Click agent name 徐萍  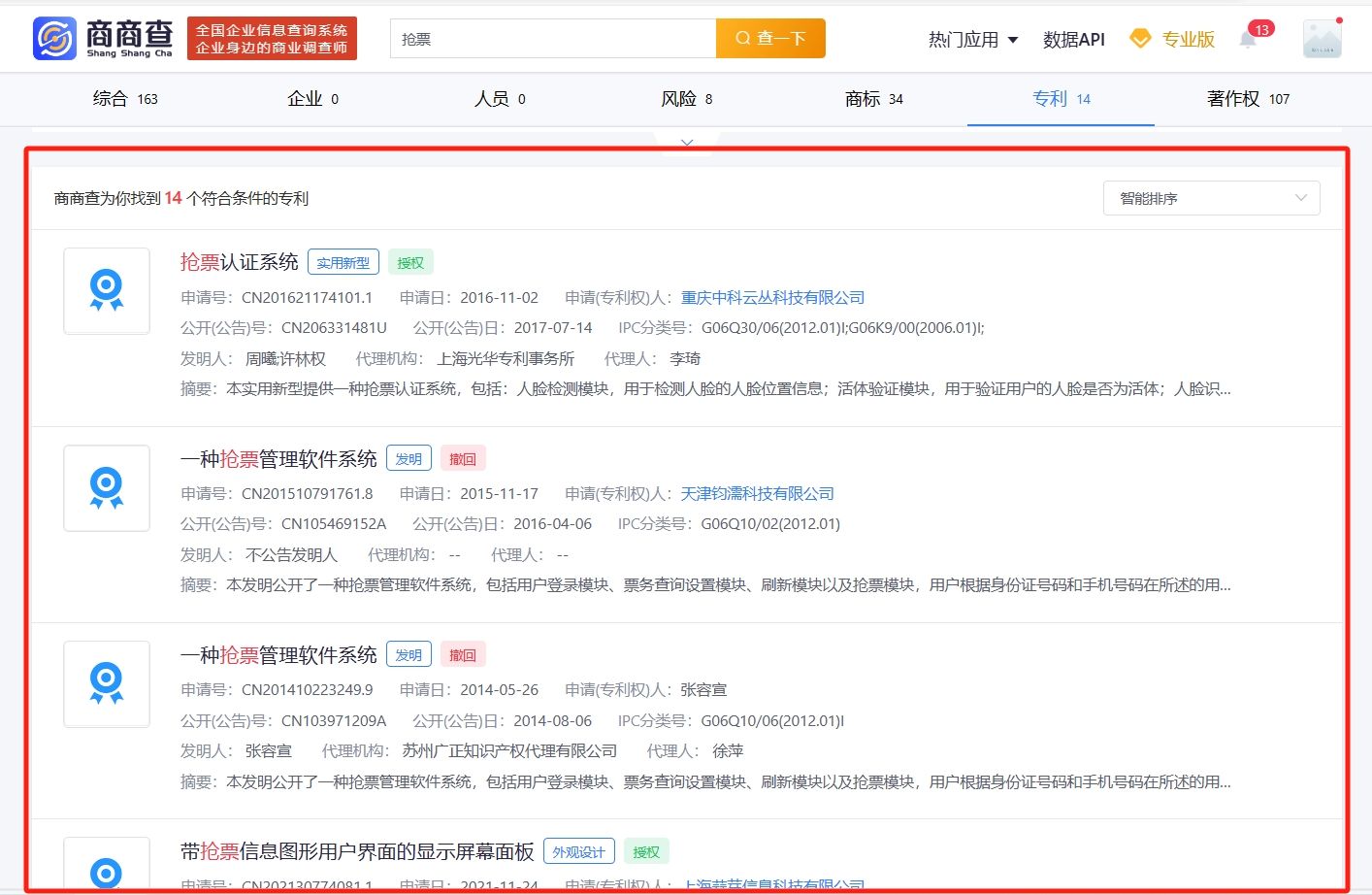tap(728, 750)
